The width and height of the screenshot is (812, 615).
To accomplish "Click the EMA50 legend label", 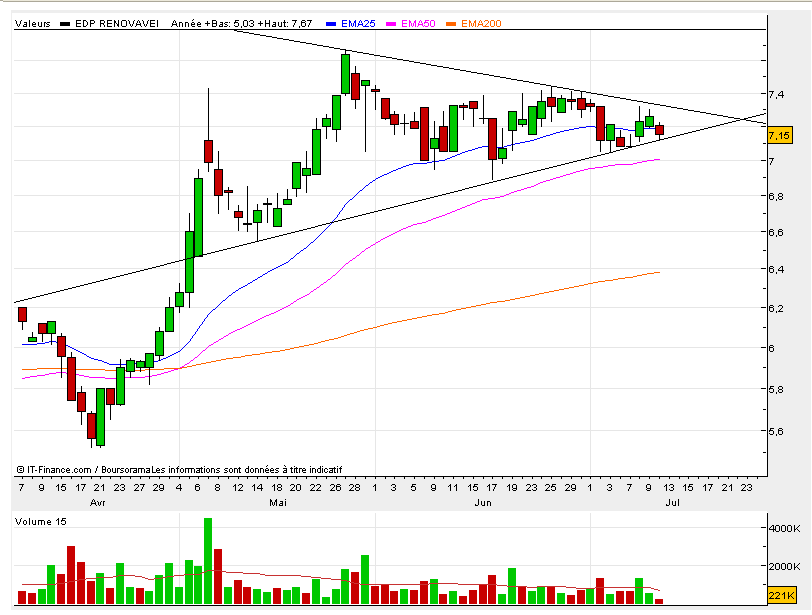I will click(418, 23).
